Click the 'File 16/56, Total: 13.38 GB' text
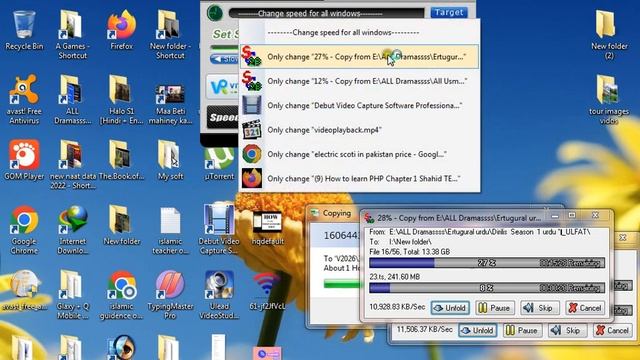The image size is (640, 360). 409,252
